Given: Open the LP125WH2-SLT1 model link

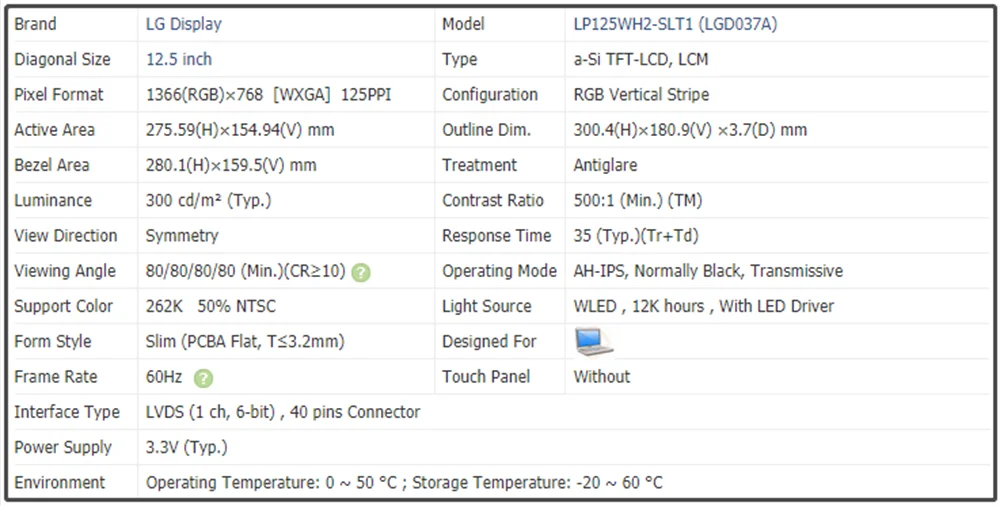Looking at the screenshot, I should [x=675, y=24].
